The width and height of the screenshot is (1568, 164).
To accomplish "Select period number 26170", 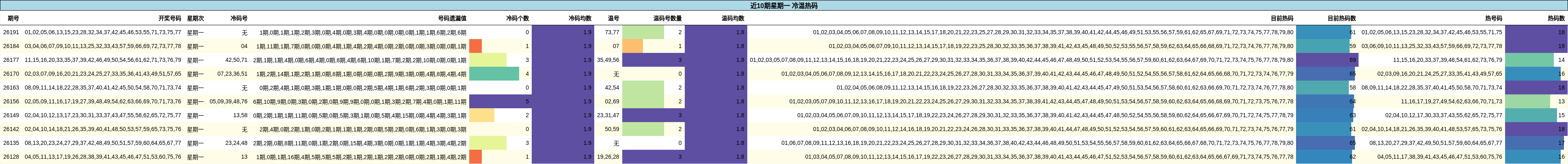I will coord(11,74).
